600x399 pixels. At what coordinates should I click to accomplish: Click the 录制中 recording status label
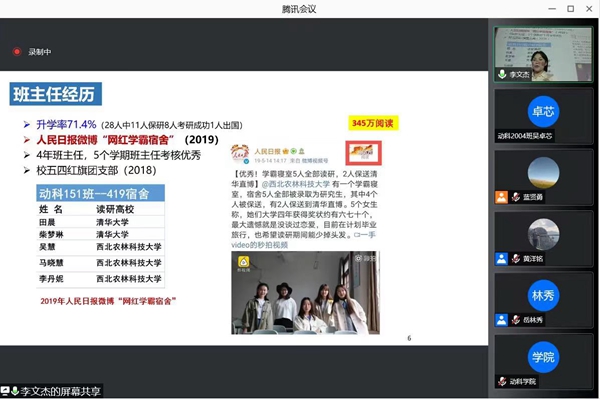click(39, 52)
